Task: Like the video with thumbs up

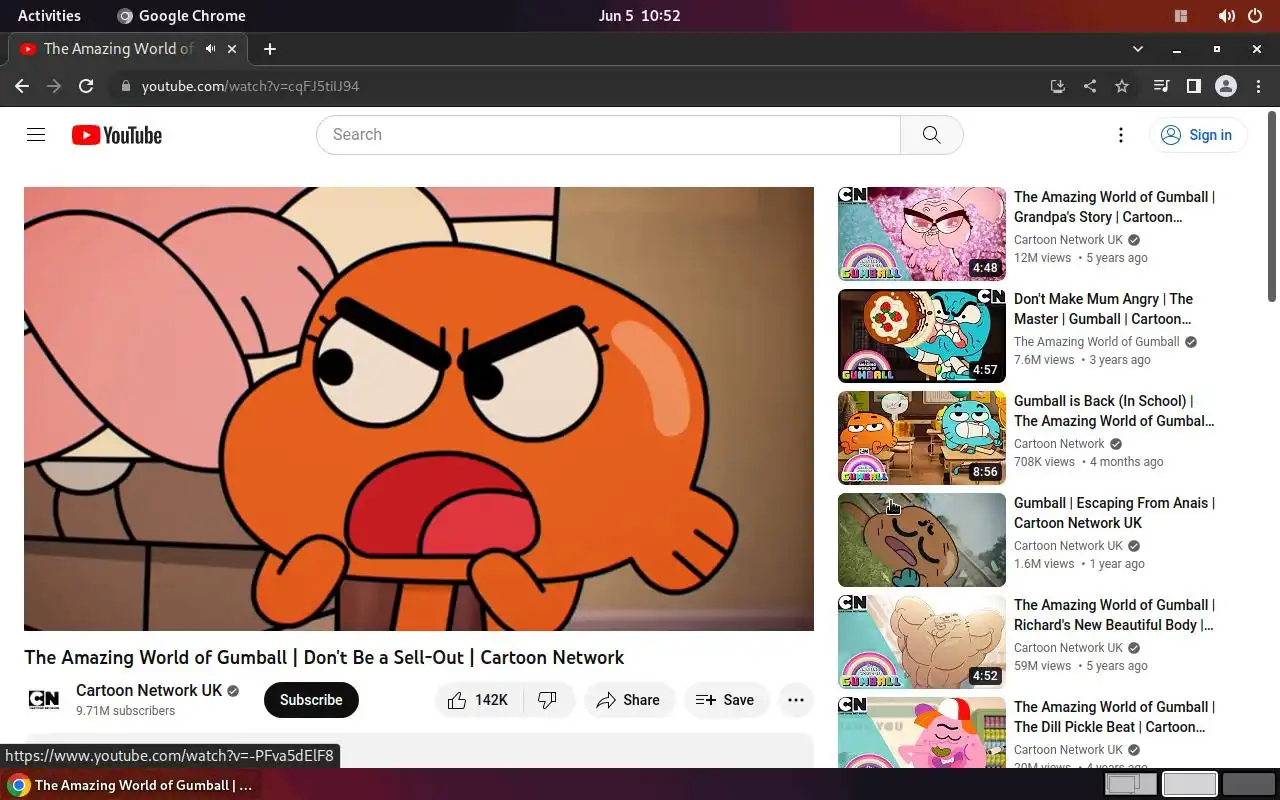Action: pos(478,700)
